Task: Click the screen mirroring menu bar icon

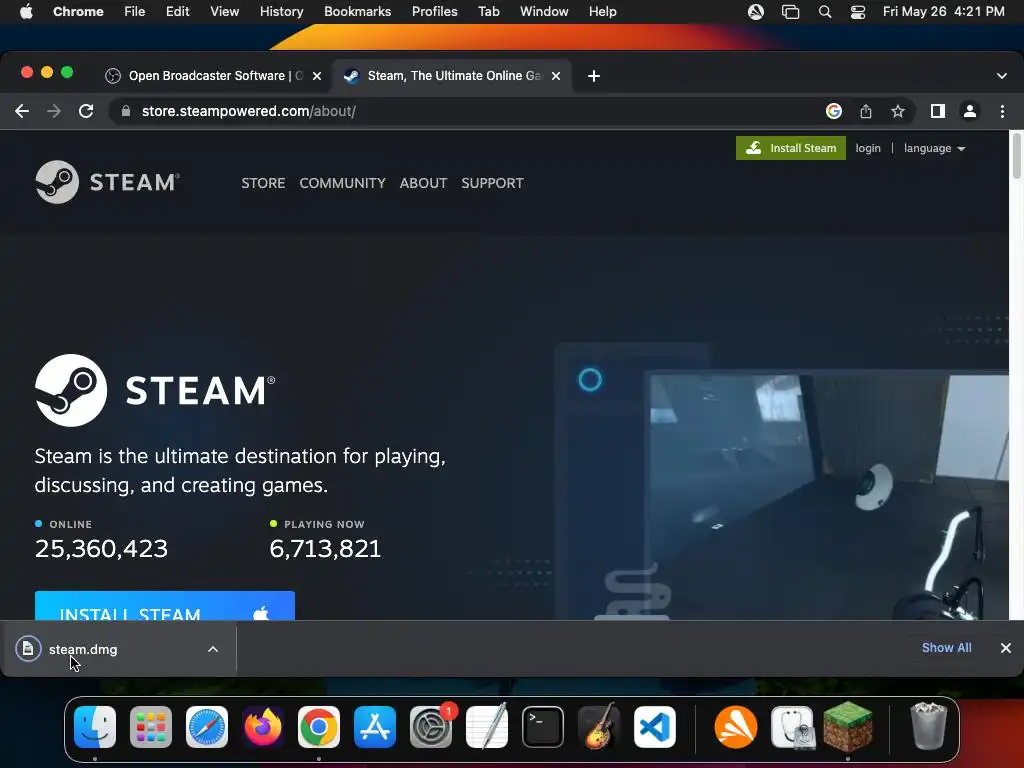Action: (x=790, y=12)
